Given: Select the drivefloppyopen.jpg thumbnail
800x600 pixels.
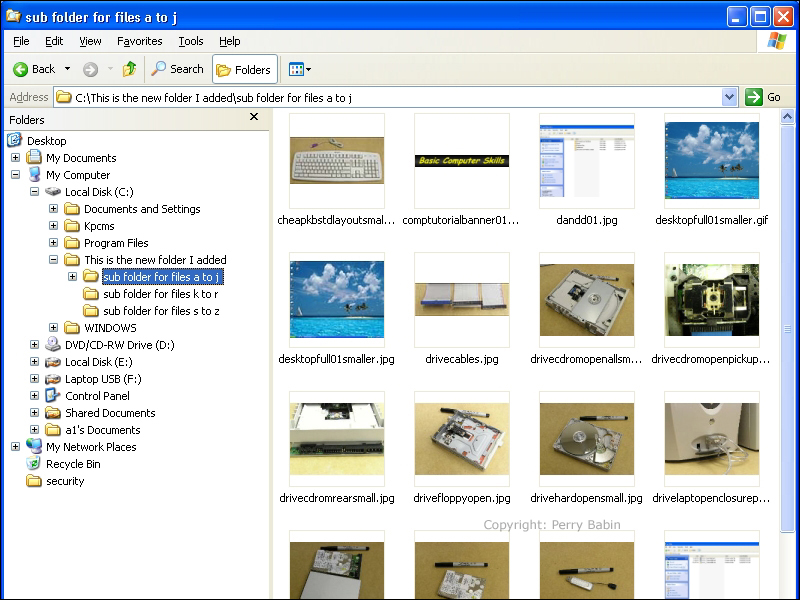Looking at the screenshot, I should (x=462, y=439).
